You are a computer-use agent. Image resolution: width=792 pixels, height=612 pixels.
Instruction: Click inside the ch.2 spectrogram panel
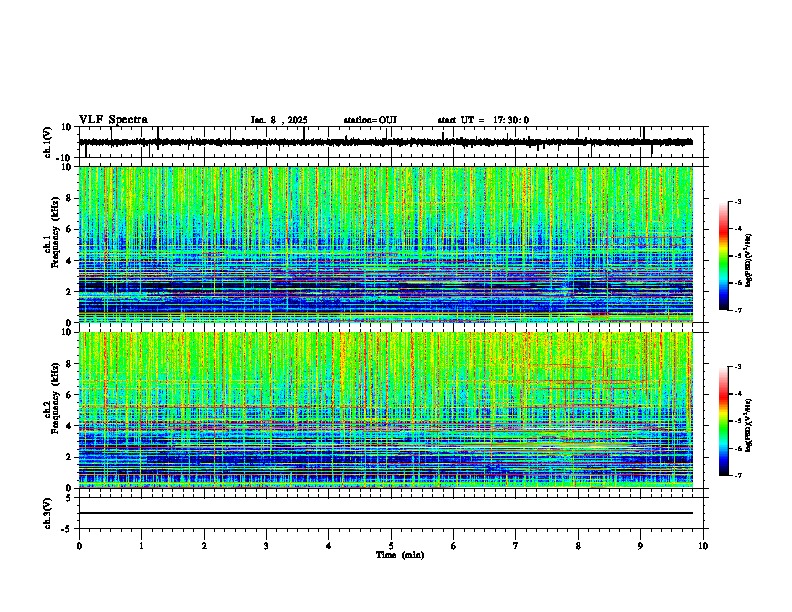(x=386, y=410)
